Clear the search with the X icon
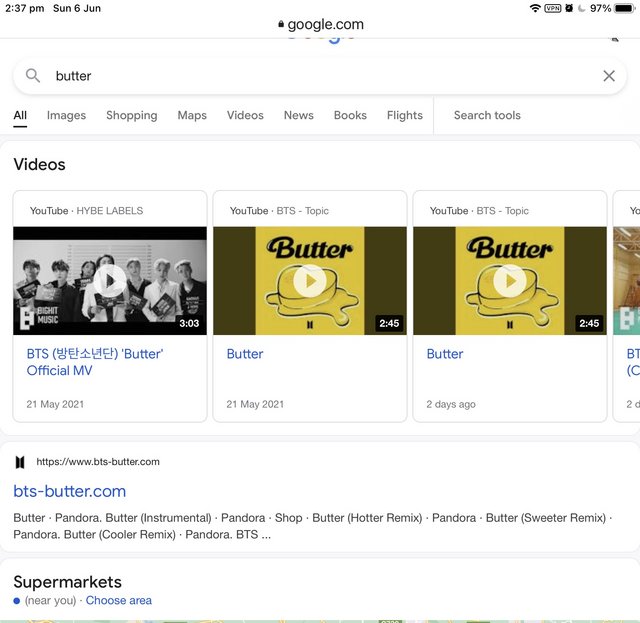Image resolution: width=640 pixels, height=623 pixels. 609,76
